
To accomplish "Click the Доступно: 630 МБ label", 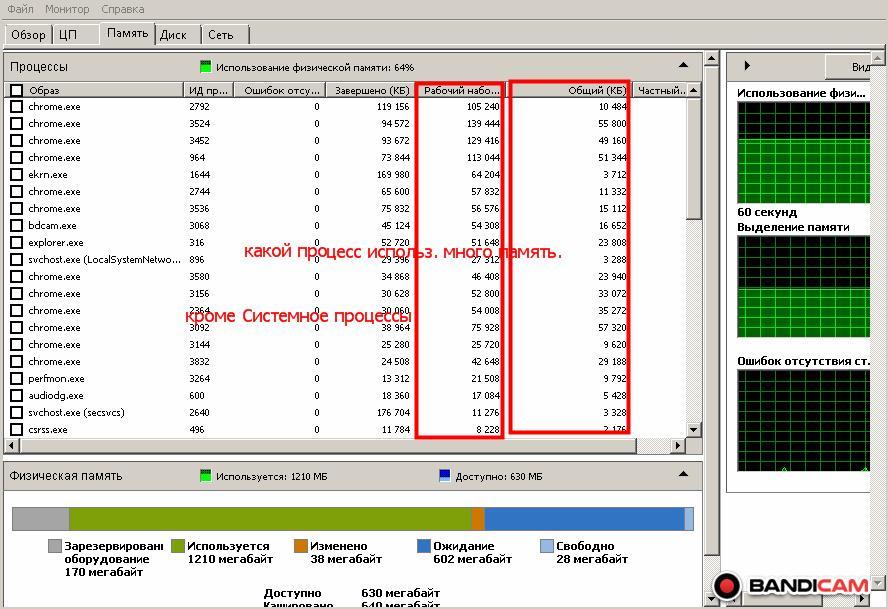I will 499,476.
